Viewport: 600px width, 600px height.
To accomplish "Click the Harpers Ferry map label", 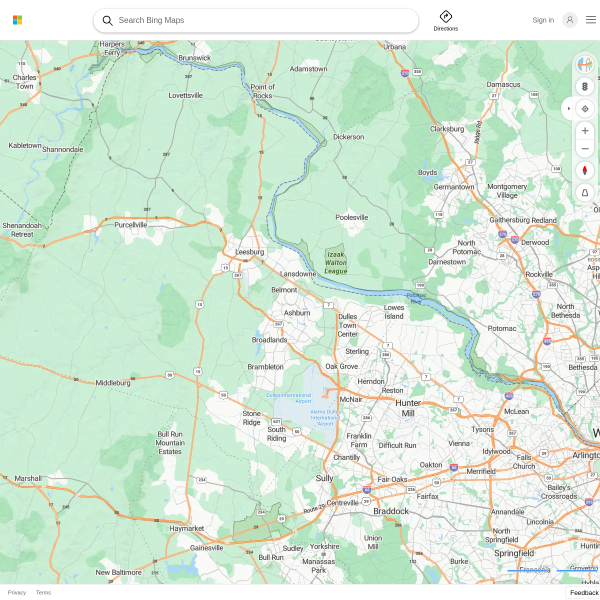I will click(x=112, y=49).
